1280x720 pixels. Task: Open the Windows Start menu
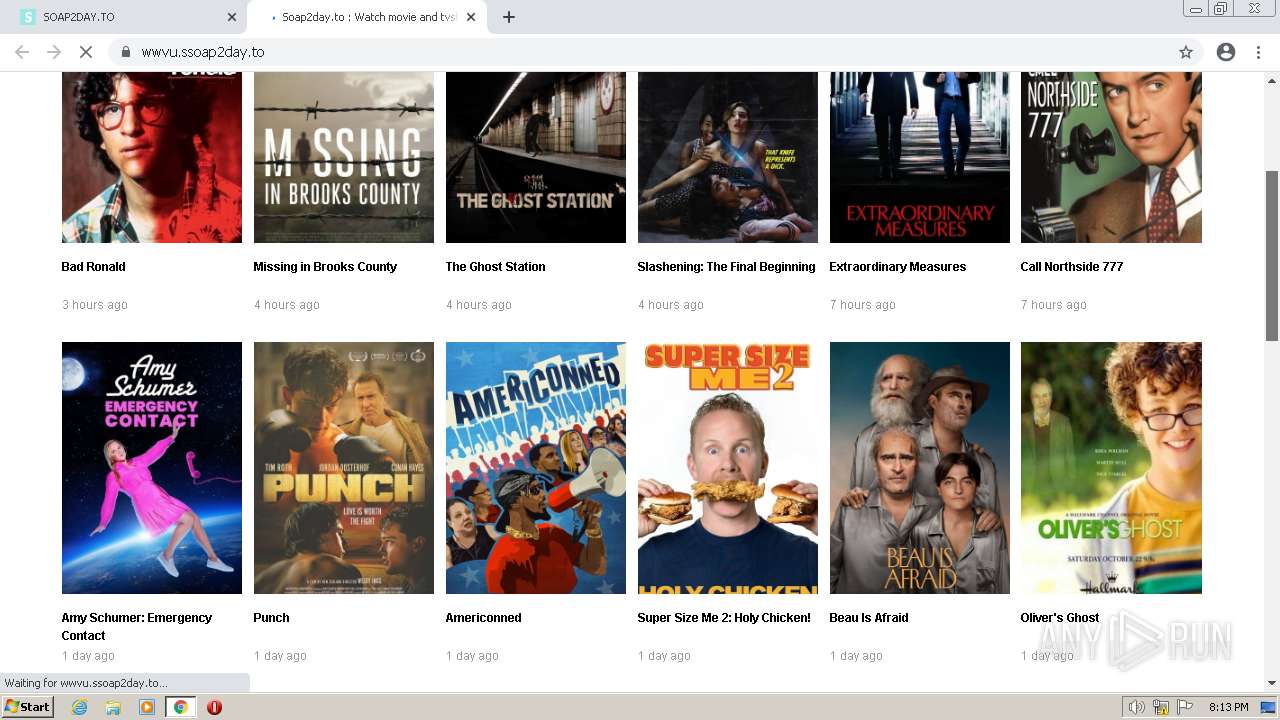[x=28, y=707]
